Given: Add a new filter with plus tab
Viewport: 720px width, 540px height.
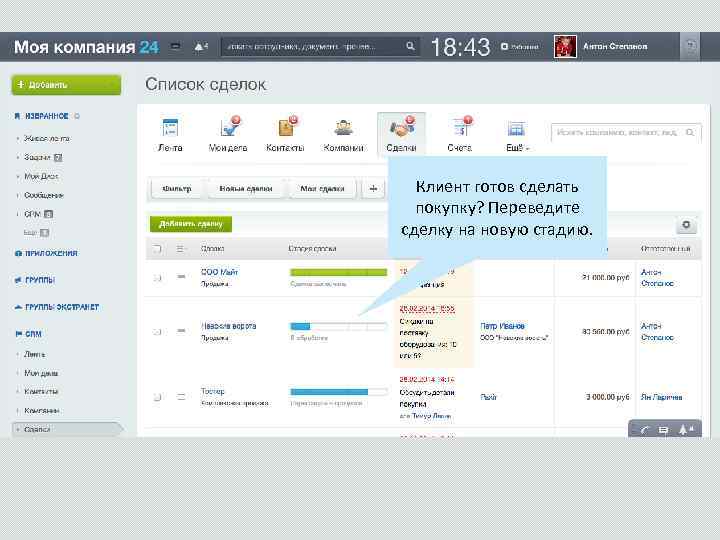Looking at the screenshot, I should click(374, 189).
